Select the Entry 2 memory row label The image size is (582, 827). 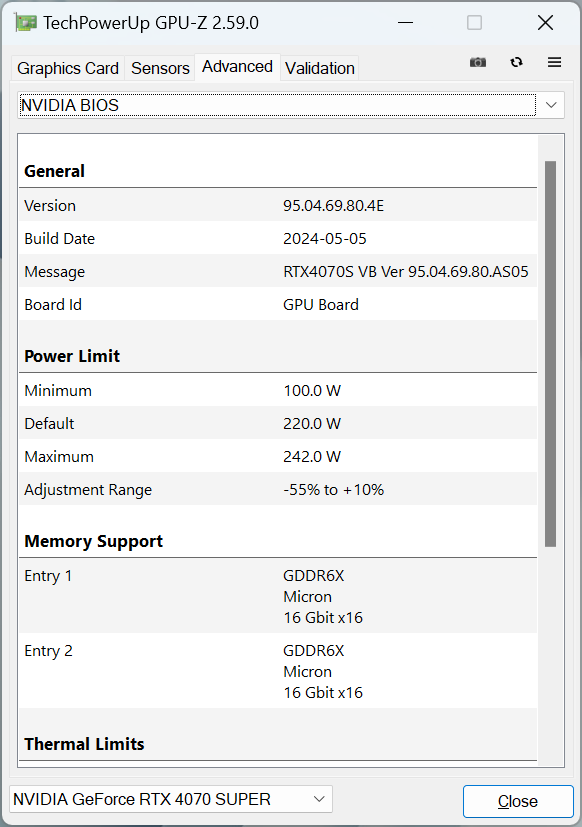(48, 651)
